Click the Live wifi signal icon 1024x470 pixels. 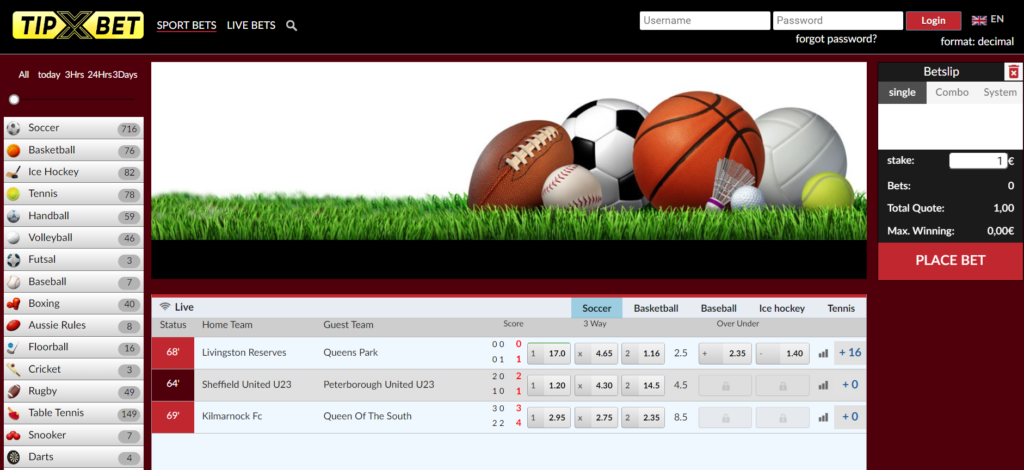[x=165, y=307]
